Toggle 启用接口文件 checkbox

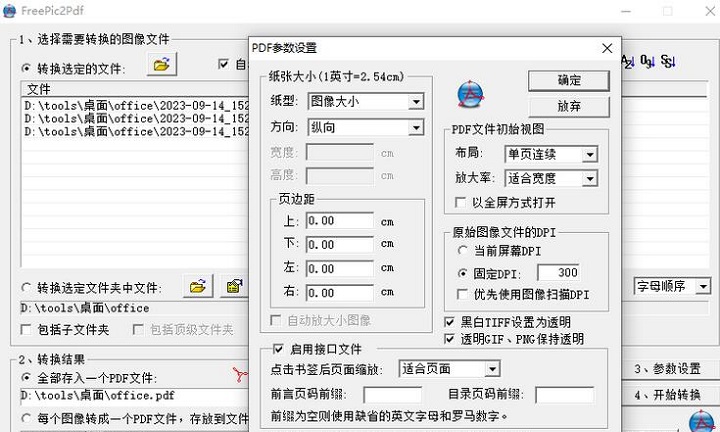click(278, 349)
